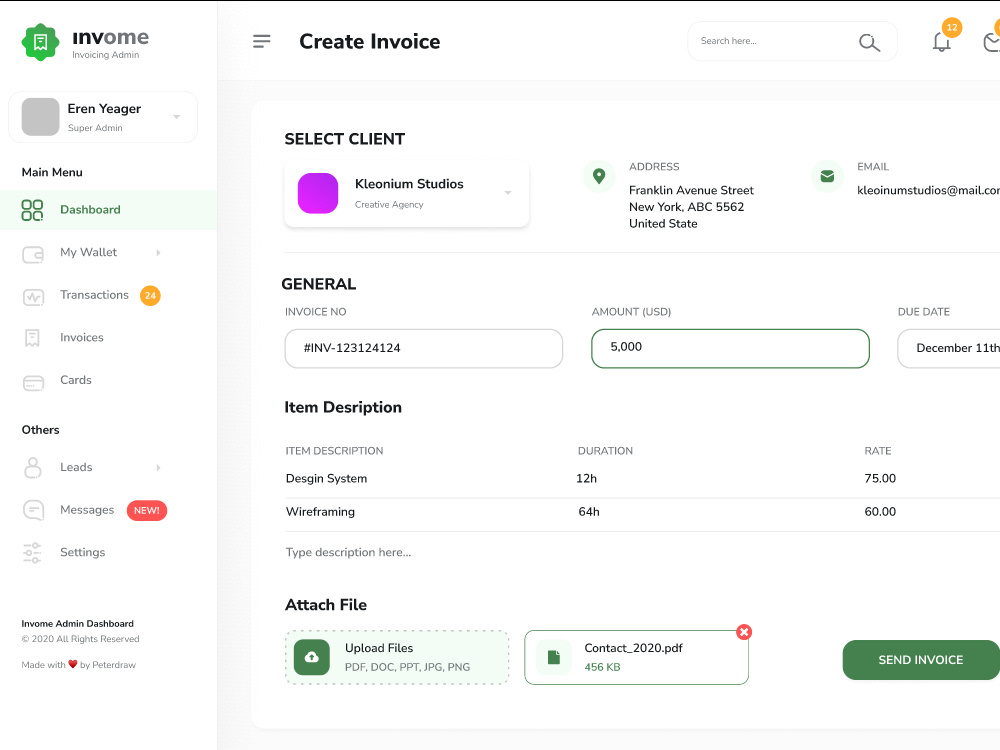Open notifications bell icon
Screen dimensions: 1000x750
(x=941, y=42)
